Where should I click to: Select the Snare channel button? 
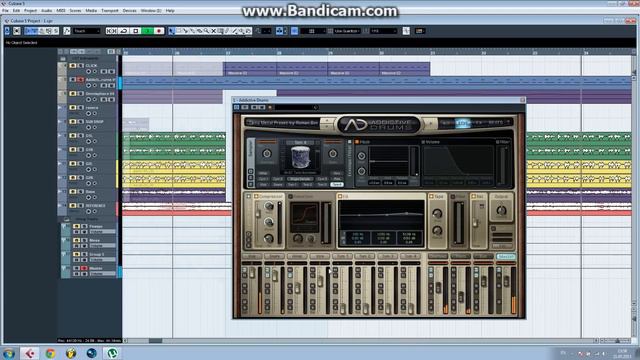tap(274, 256)
